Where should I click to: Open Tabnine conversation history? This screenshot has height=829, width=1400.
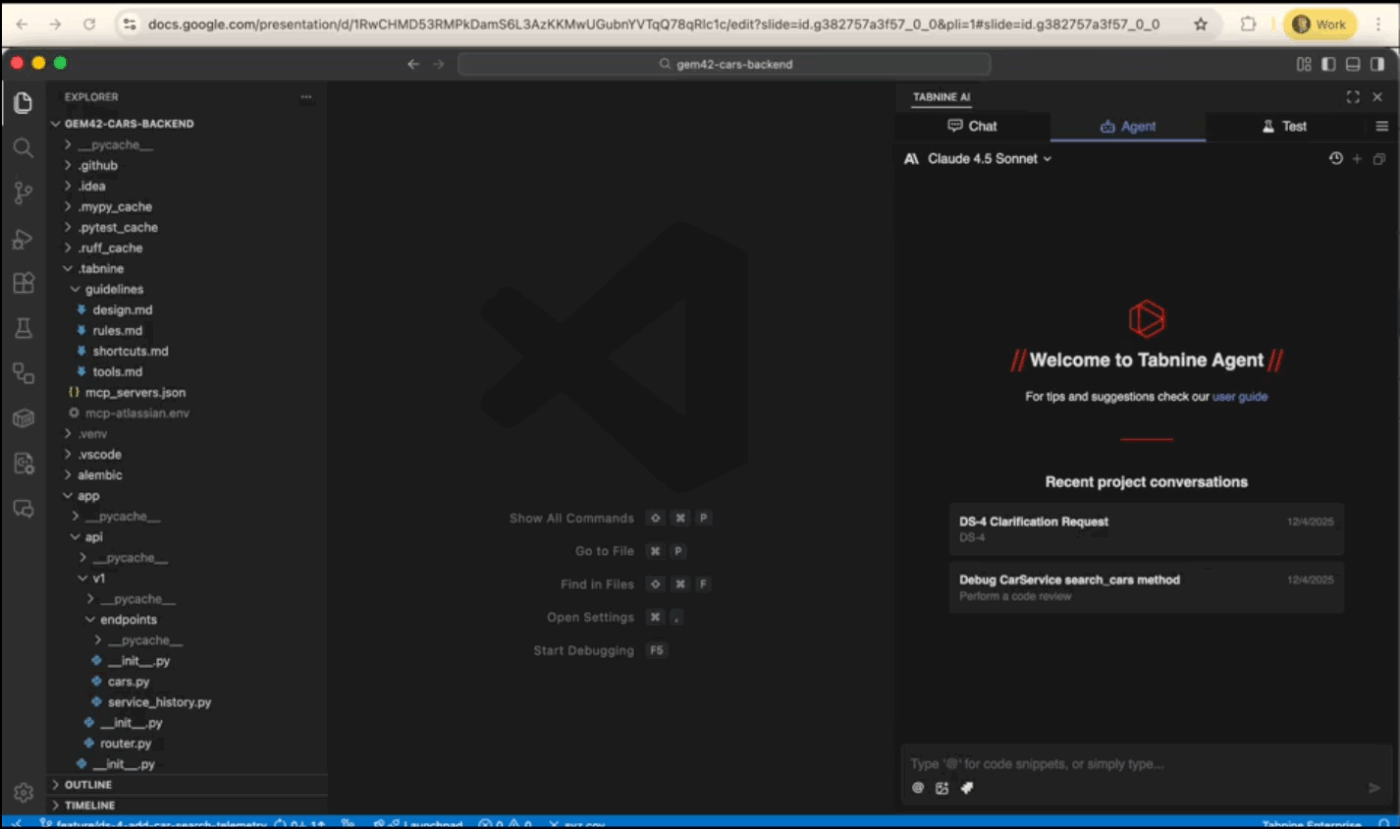point(1335,158)
